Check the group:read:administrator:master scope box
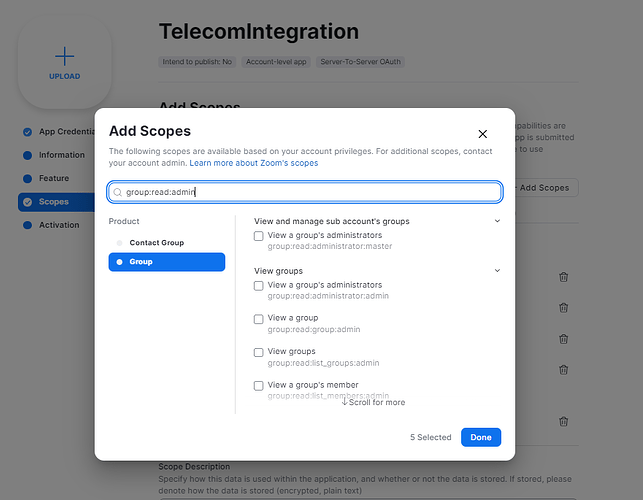Image resolution: width=643 pixels, height=500 pixels. 259,236
